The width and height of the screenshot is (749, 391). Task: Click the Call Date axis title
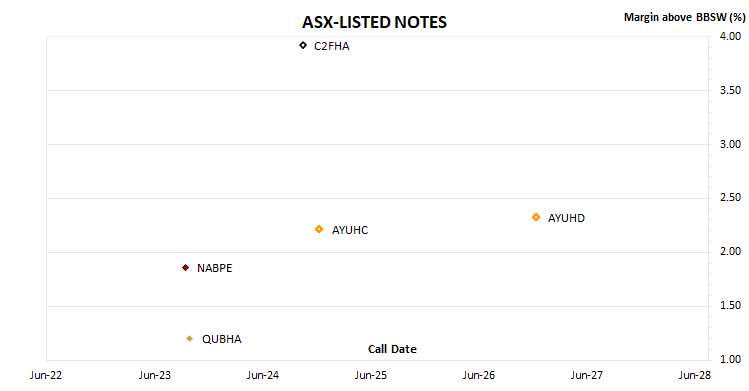392,349
